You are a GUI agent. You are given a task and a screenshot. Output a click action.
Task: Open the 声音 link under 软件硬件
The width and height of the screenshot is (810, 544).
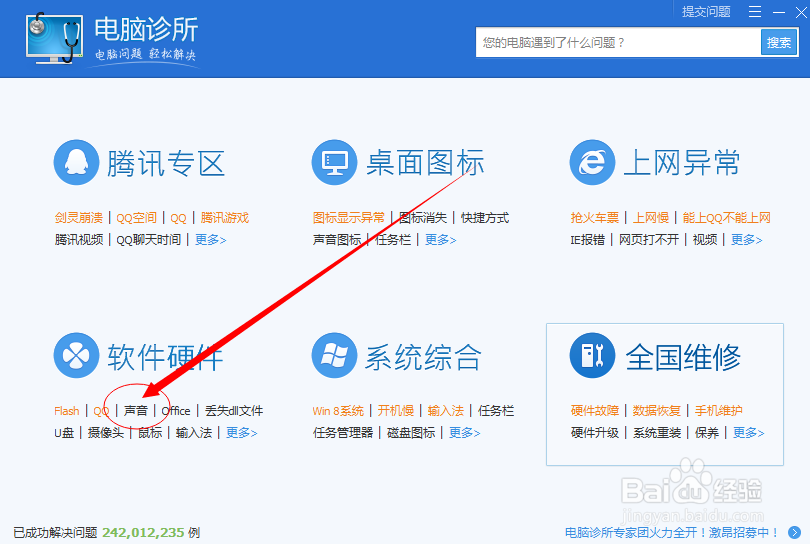136,411
